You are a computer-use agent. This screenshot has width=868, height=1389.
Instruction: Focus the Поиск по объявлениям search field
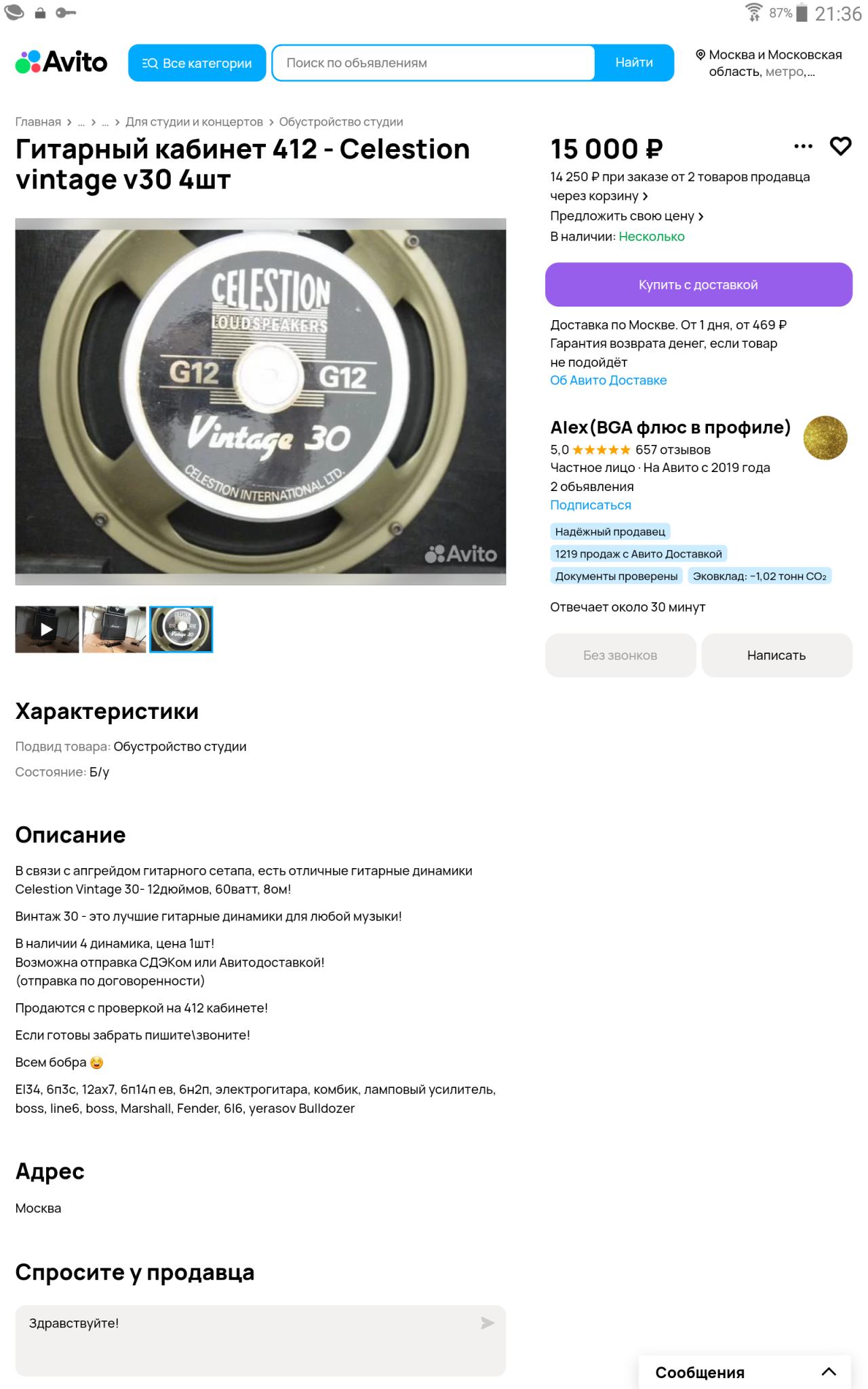[434, 63]
